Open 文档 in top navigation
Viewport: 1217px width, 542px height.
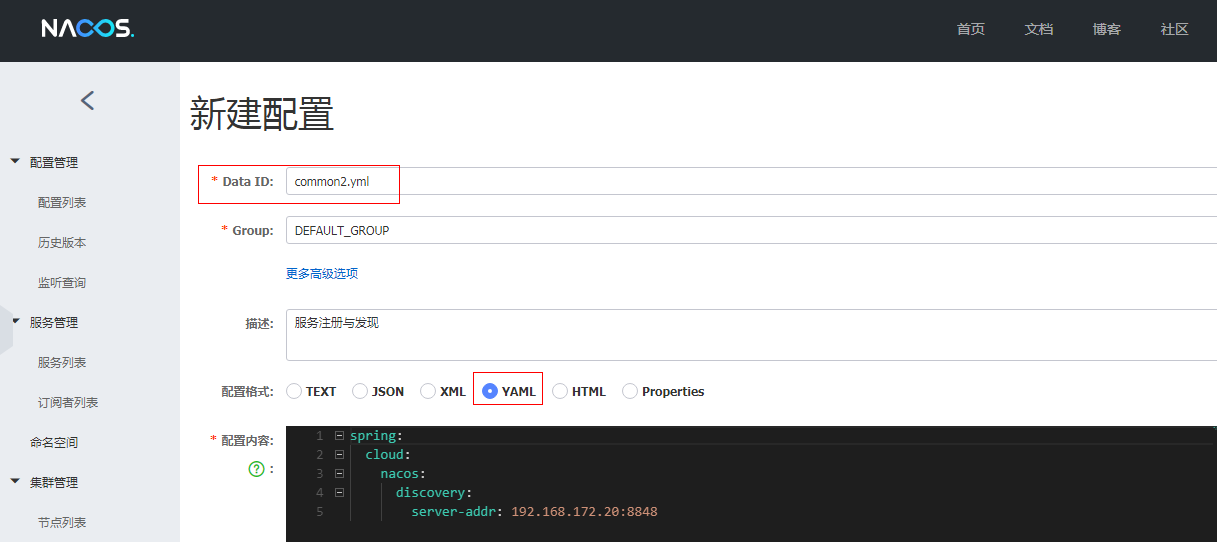click(1039, 29)
